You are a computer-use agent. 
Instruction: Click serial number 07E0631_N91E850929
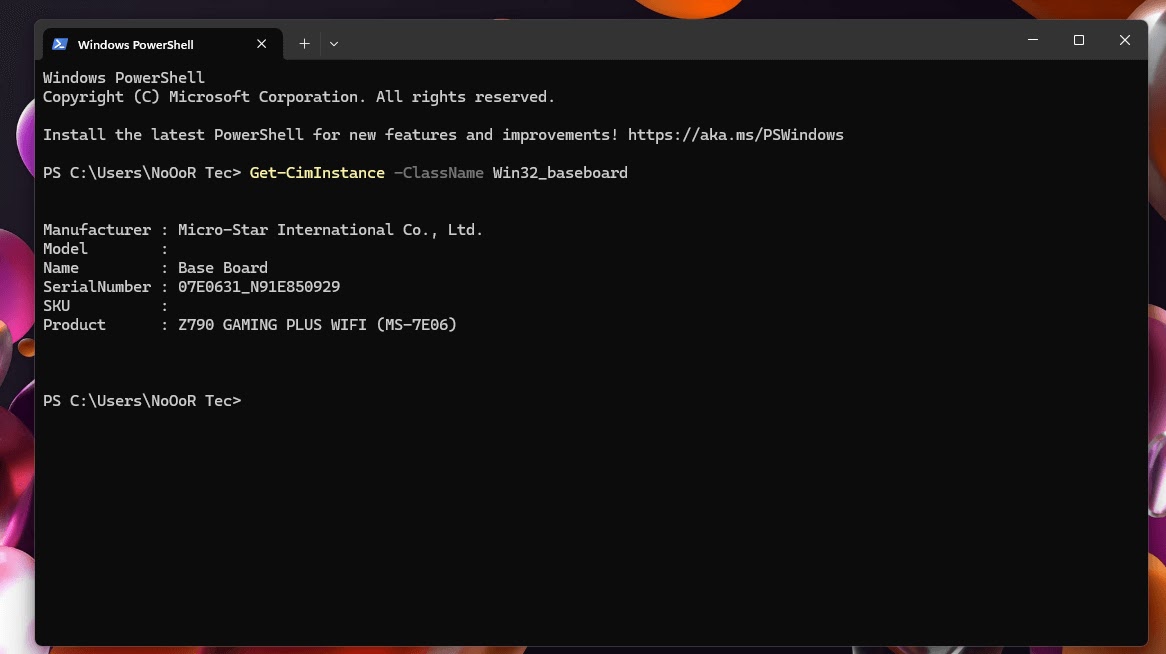coord(259,287)
